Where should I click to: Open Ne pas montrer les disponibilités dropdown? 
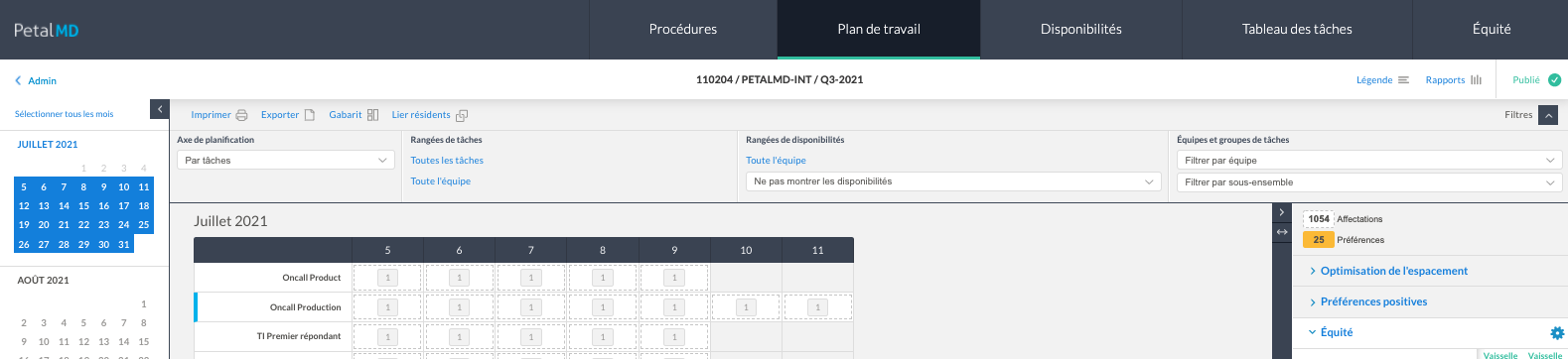coord(953,181)
